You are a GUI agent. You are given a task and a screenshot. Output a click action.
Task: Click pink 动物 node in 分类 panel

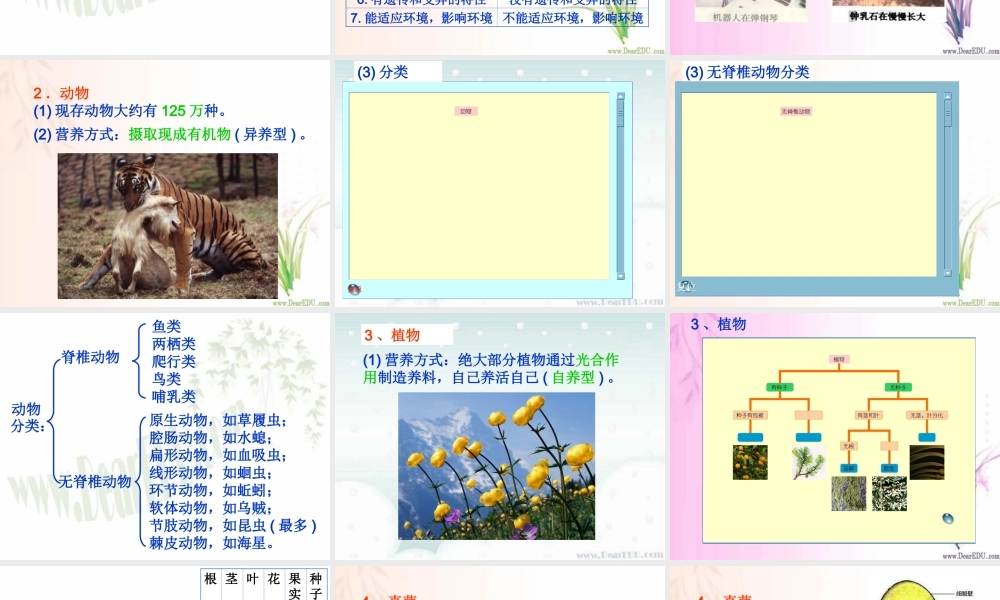466,111
